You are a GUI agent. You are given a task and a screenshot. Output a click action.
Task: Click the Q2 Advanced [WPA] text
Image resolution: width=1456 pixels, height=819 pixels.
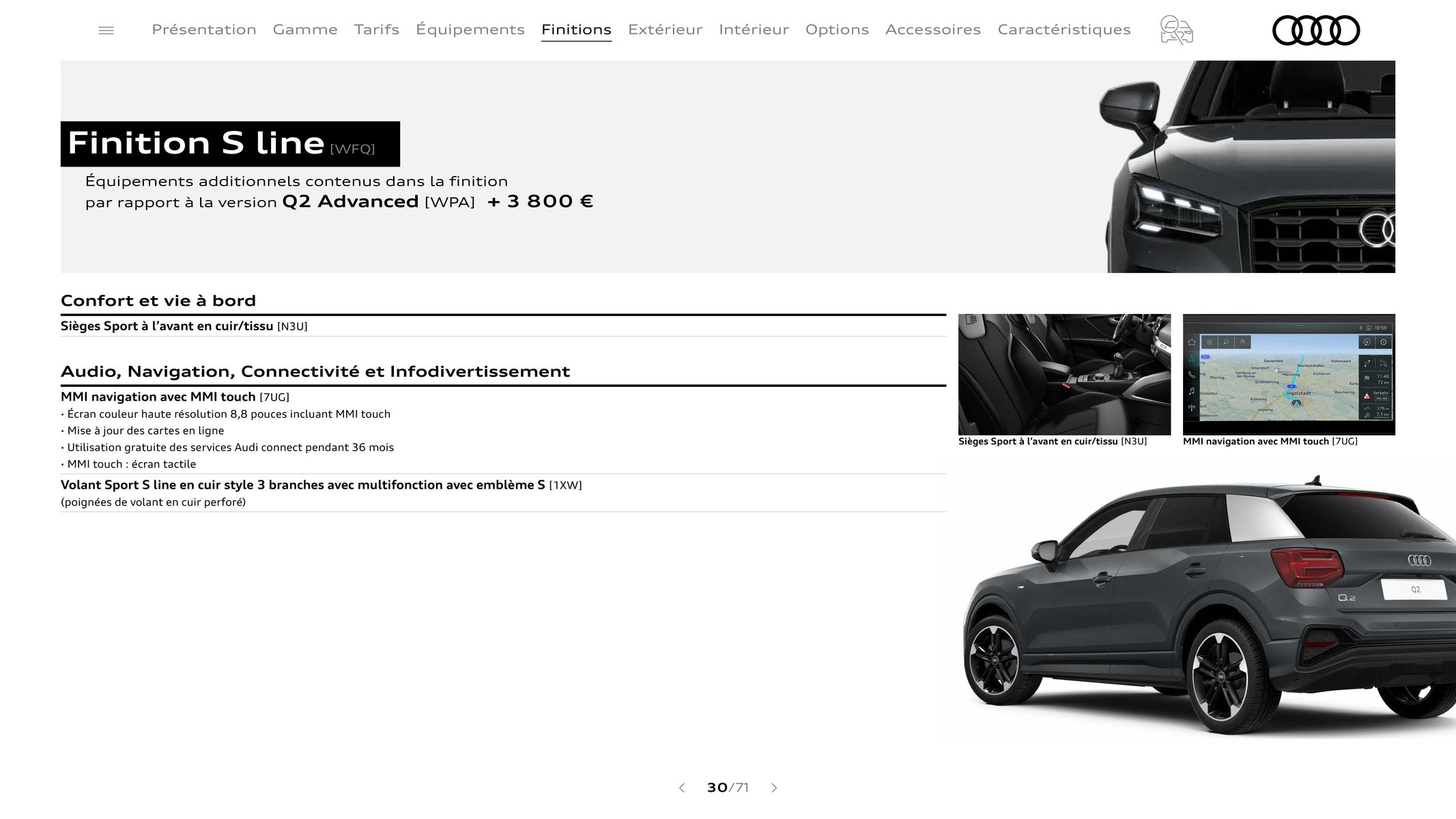coord(378,201)
